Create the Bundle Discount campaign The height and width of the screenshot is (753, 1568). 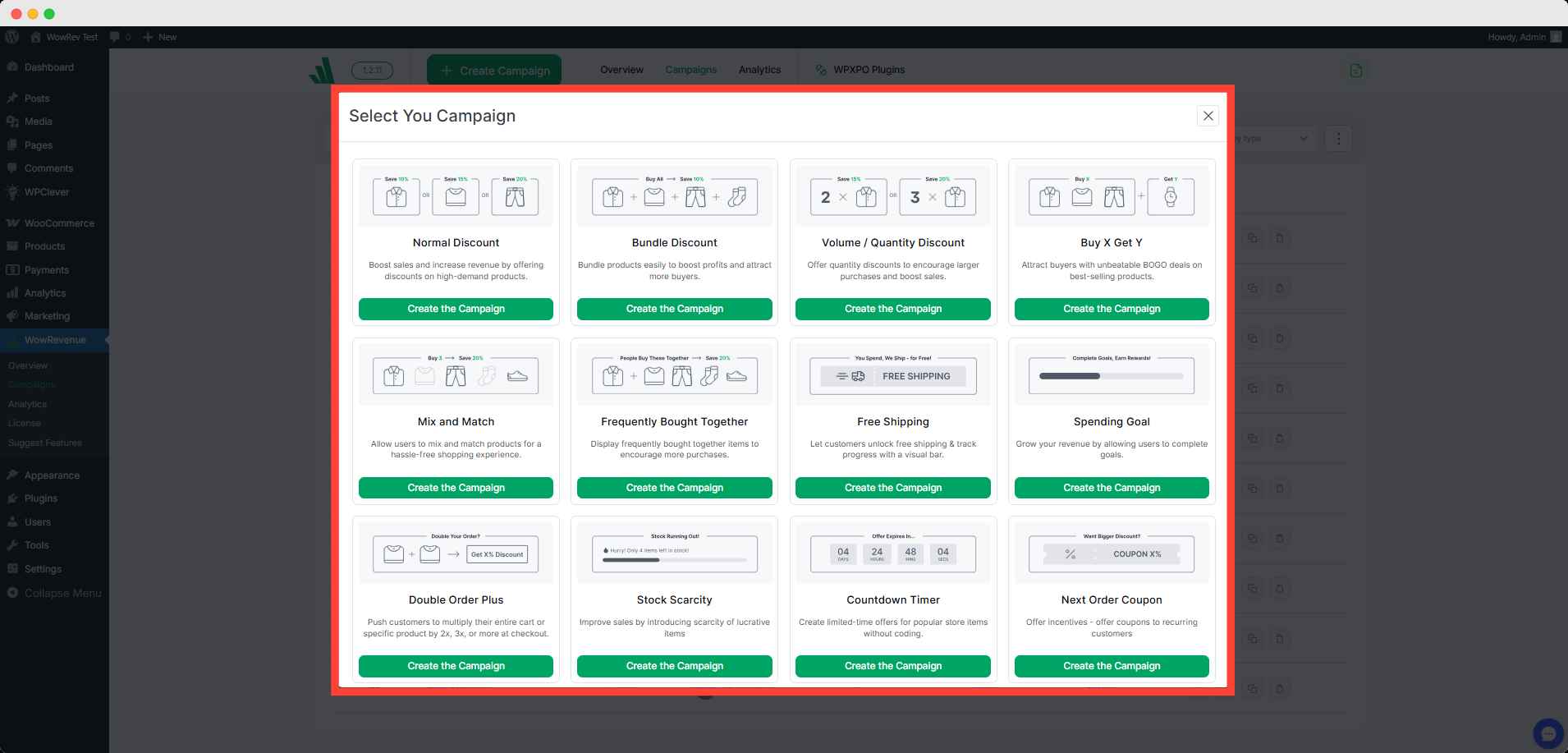pos(674,309)
